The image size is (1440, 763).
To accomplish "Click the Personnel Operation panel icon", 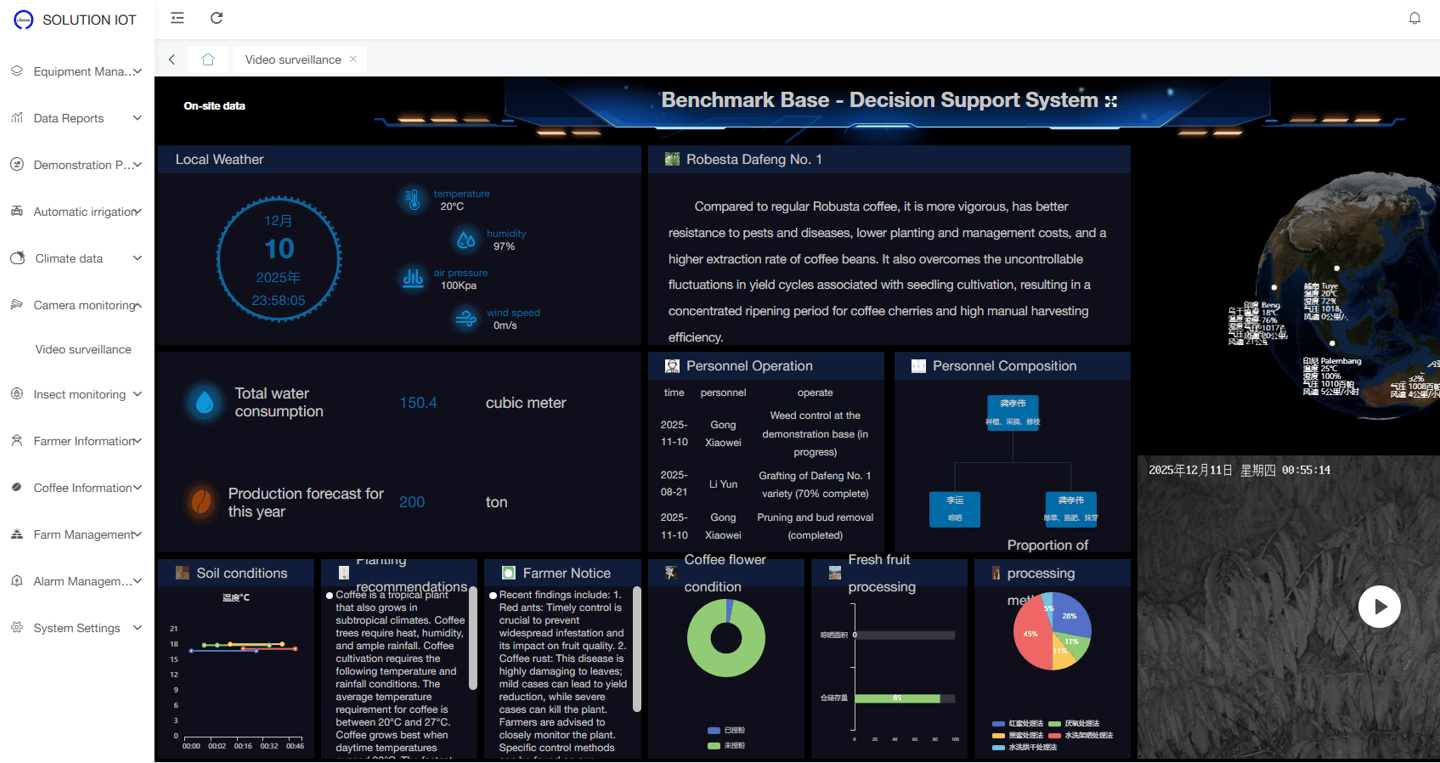I will point(672,366).
